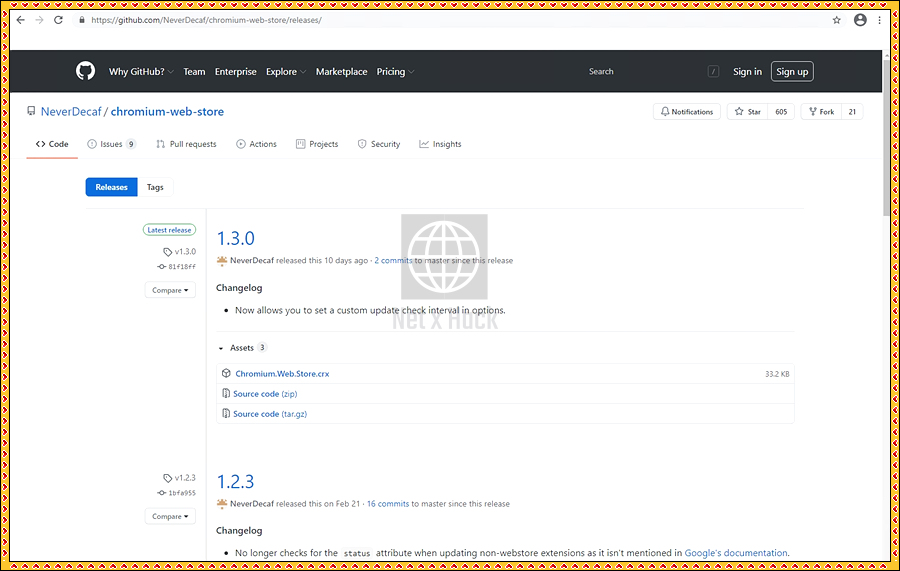Viewport: 900px width, 571px height.
Task: Open the Pull requests tab
Action: (187, 144)
